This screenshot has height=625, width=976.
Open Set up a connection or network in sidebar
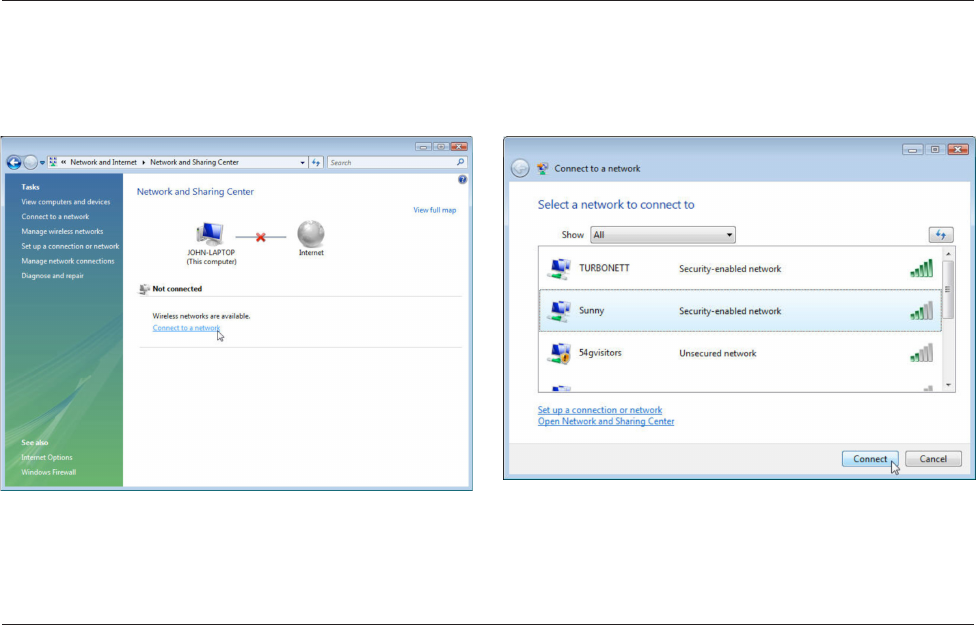click(x=70, y=247)
